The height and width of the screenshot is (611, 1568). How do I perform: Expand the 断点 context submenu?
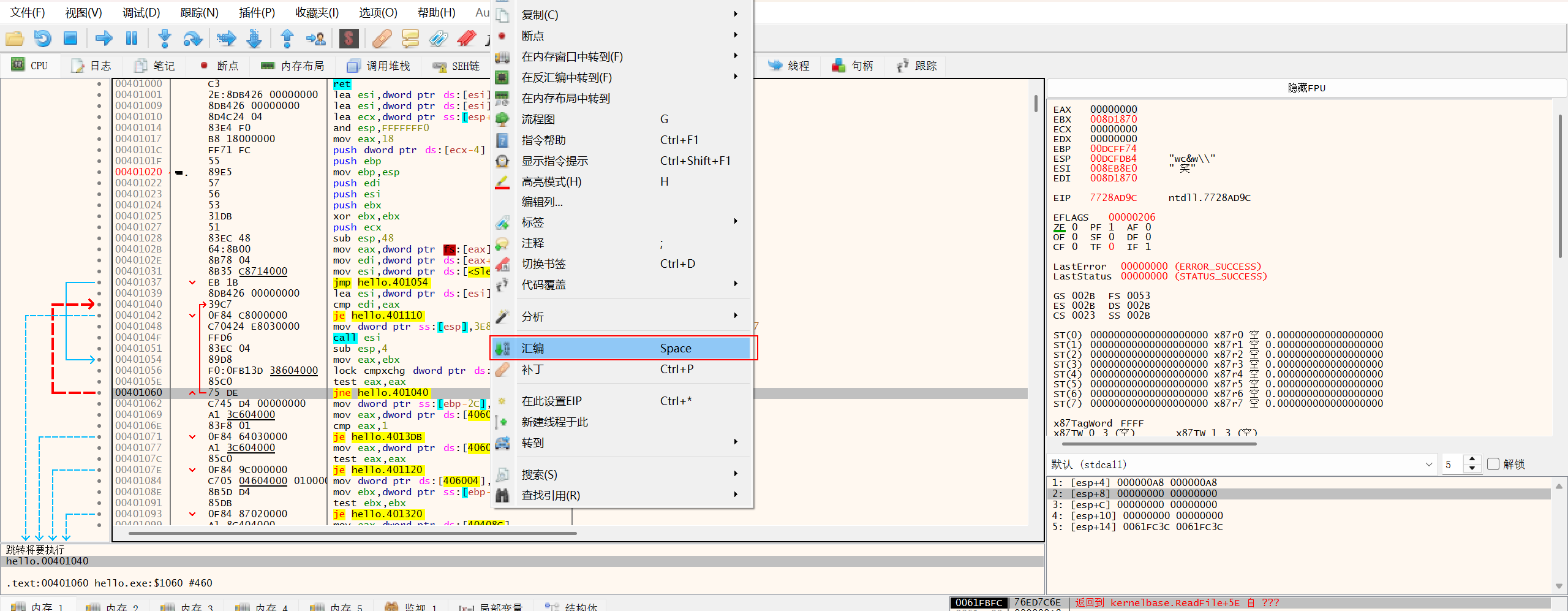tap(624, 36)
